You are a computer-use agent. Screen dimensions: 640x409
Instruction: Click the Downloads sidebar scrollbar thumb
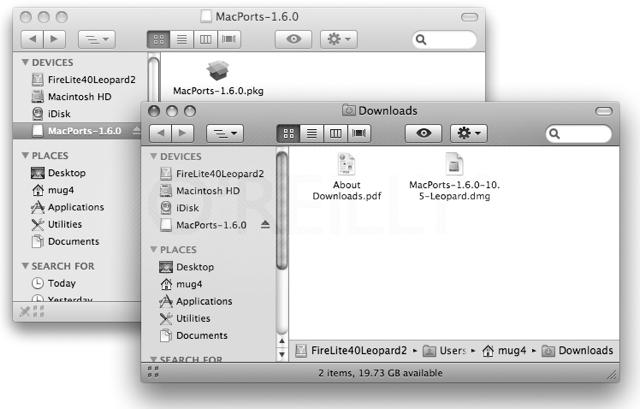282,210
